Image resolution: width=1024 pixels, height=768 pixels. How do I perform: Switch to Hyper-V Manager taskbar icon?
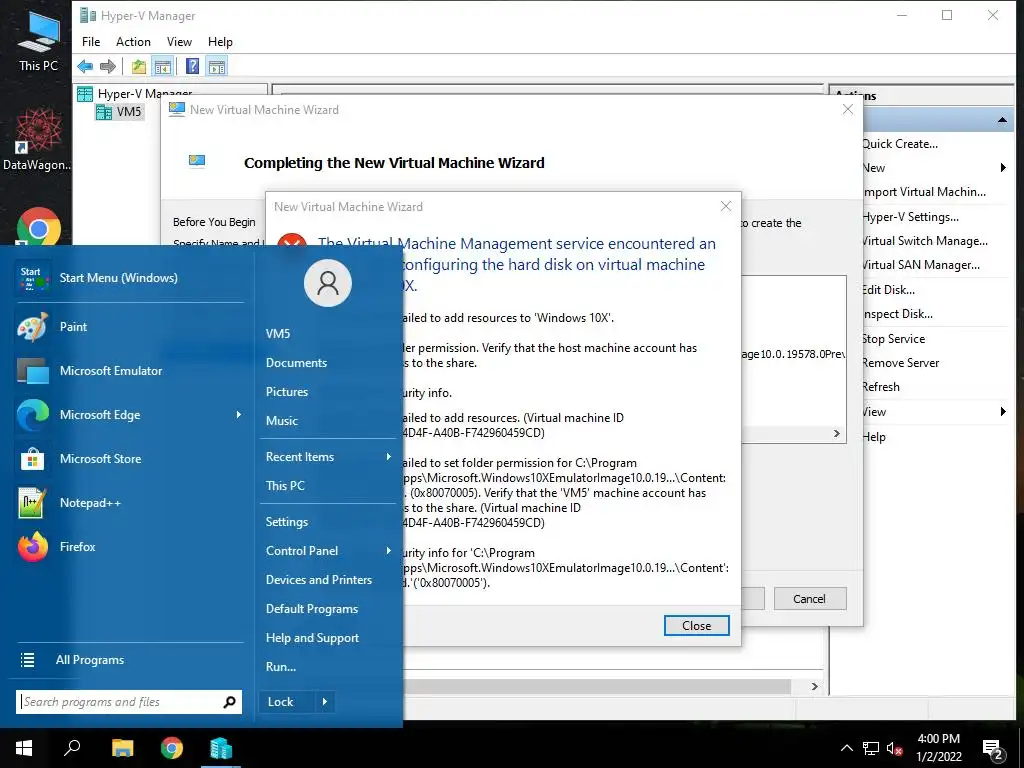point(221,748)
